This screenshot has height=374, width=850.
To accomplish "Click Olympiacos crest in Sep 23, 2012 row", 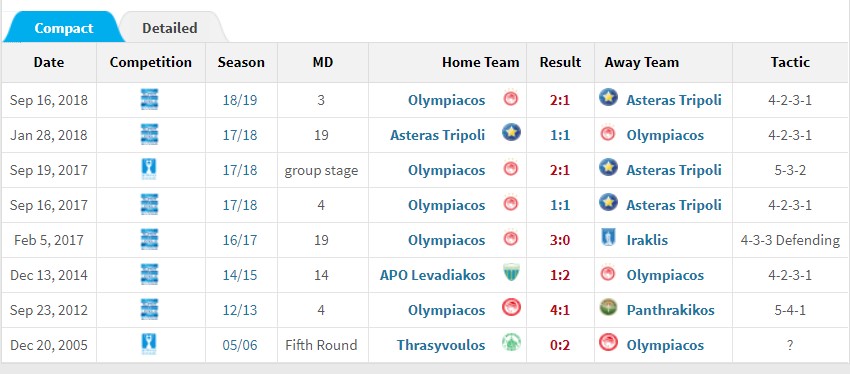I will (x=511, y=309).
